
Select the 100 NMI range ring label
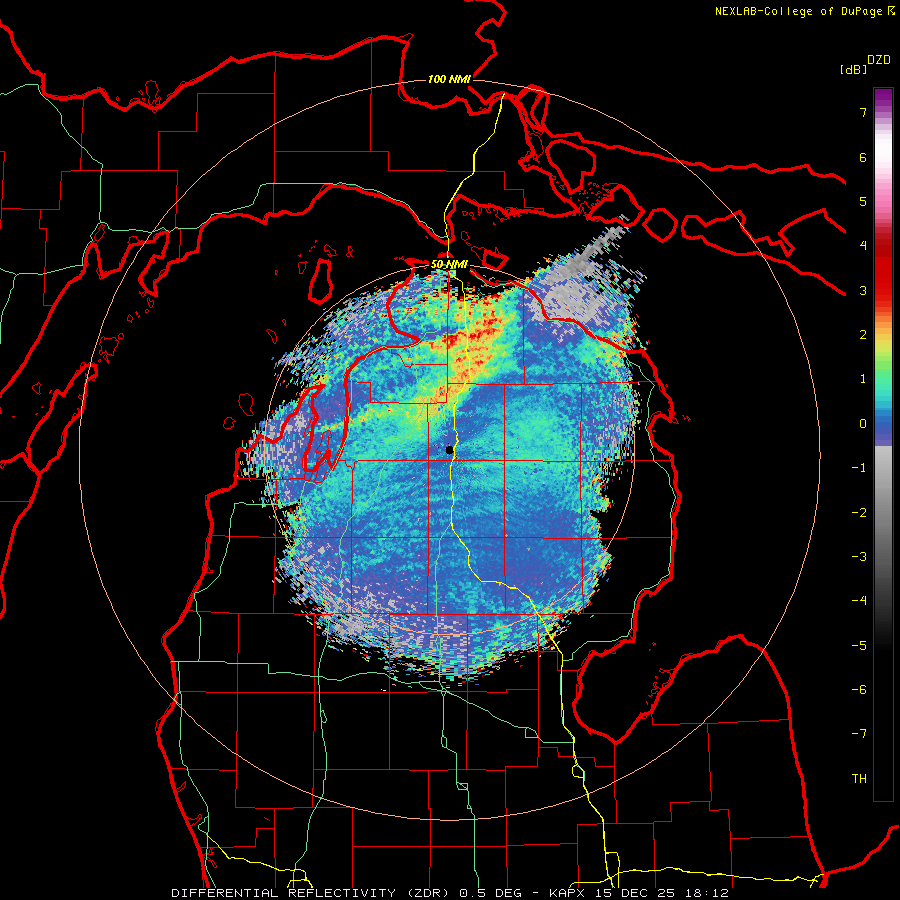point(449,79)
